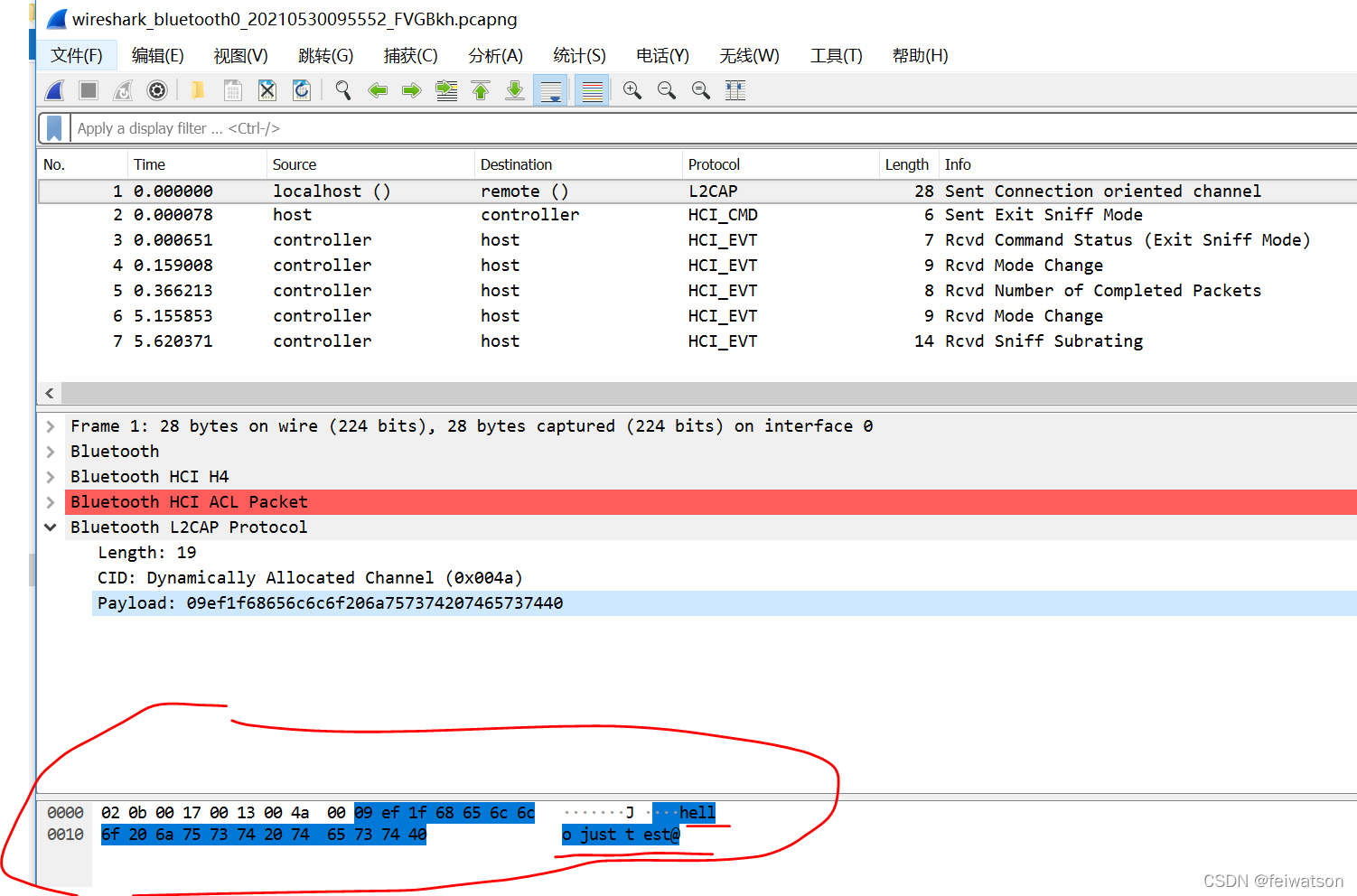Stop capture with the square icon
The width and height of the screenshot is (1357, 896).
pyautogui.click(x=89, y=90)
